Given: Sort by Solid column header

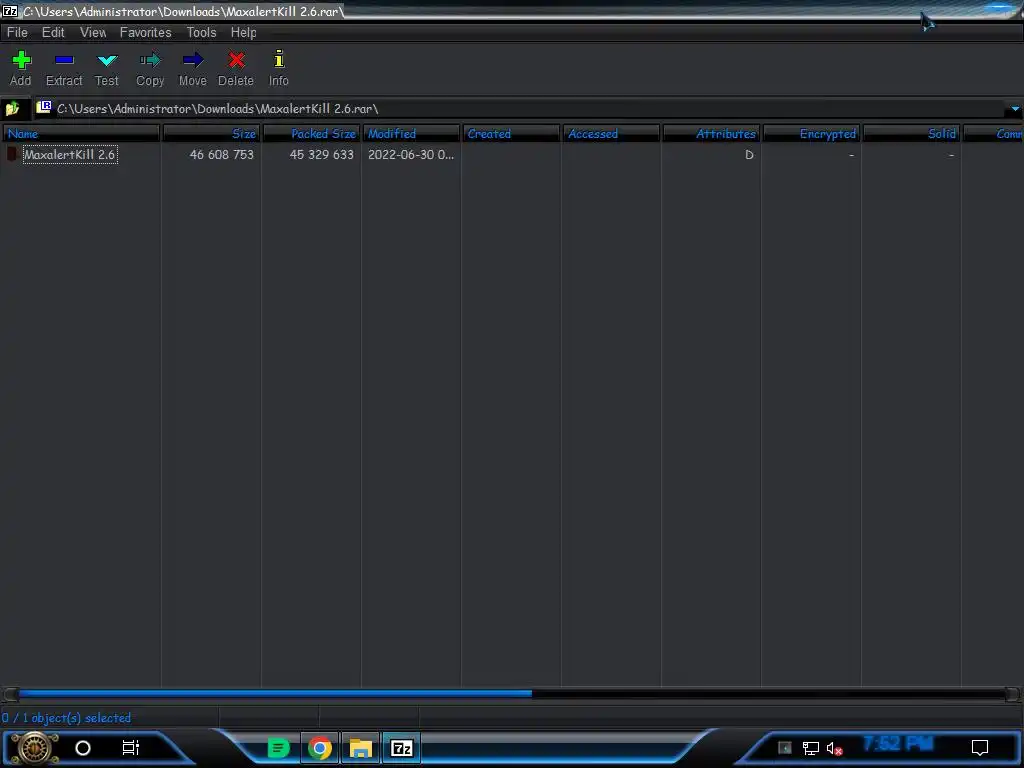Looking at the screenshot, I should [x=911, y=133].
